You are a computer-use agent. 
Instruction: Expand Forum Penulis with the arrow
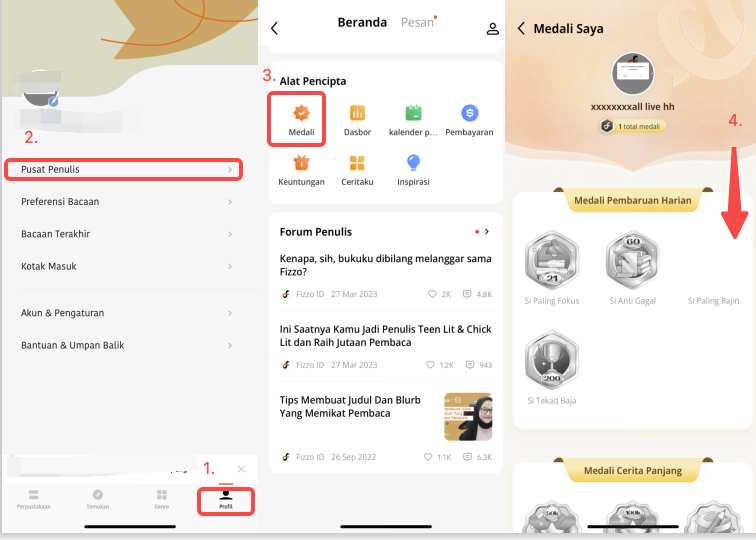[487, 231]
